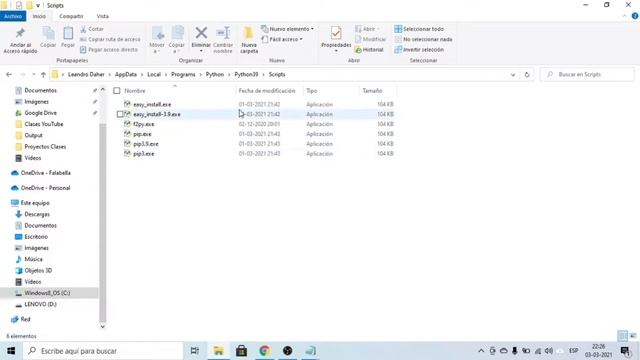Select the pip.exe file

tap(142, 134)
